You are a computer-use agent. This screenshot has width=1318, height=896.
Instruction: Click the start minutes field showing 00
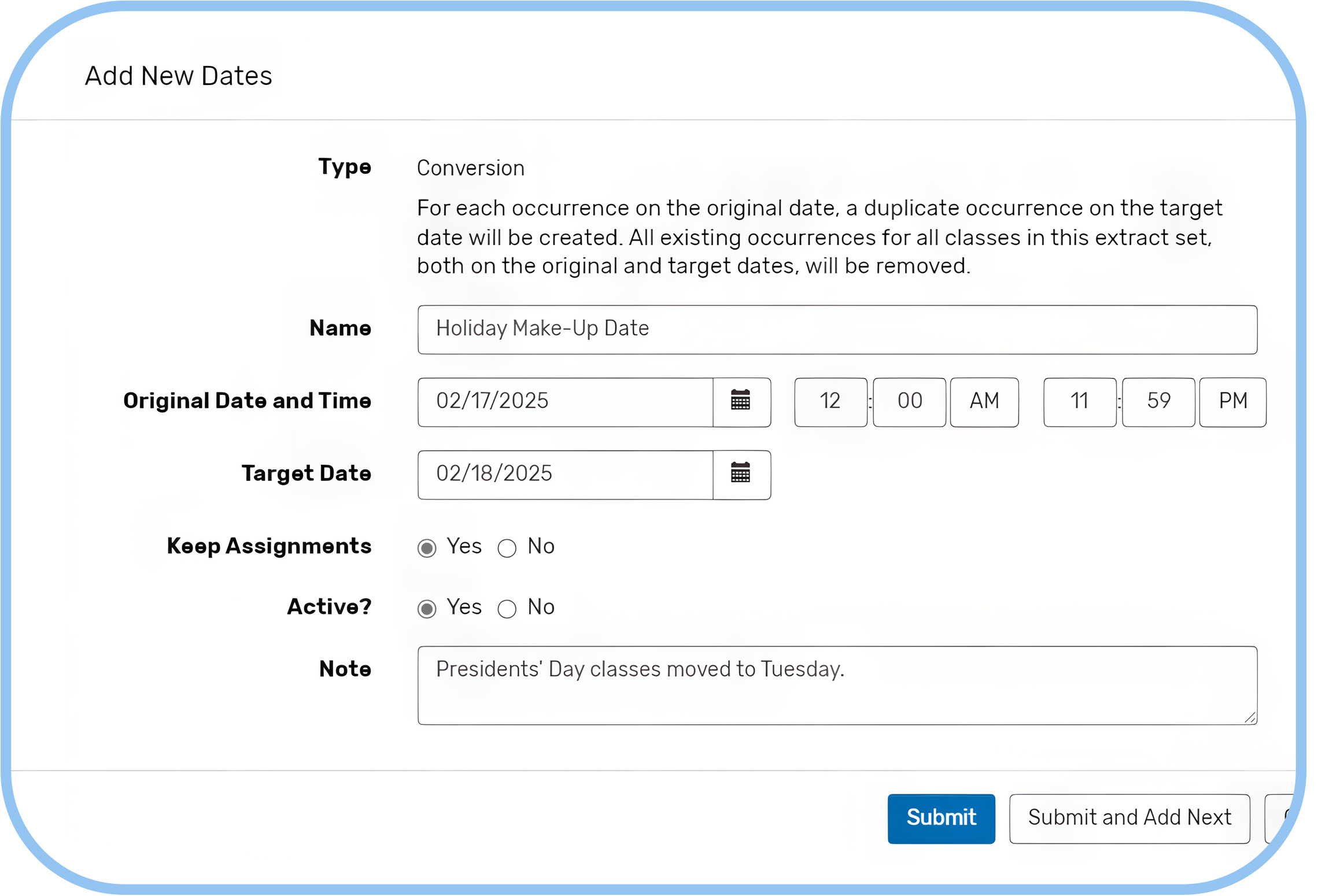point(909,402)
